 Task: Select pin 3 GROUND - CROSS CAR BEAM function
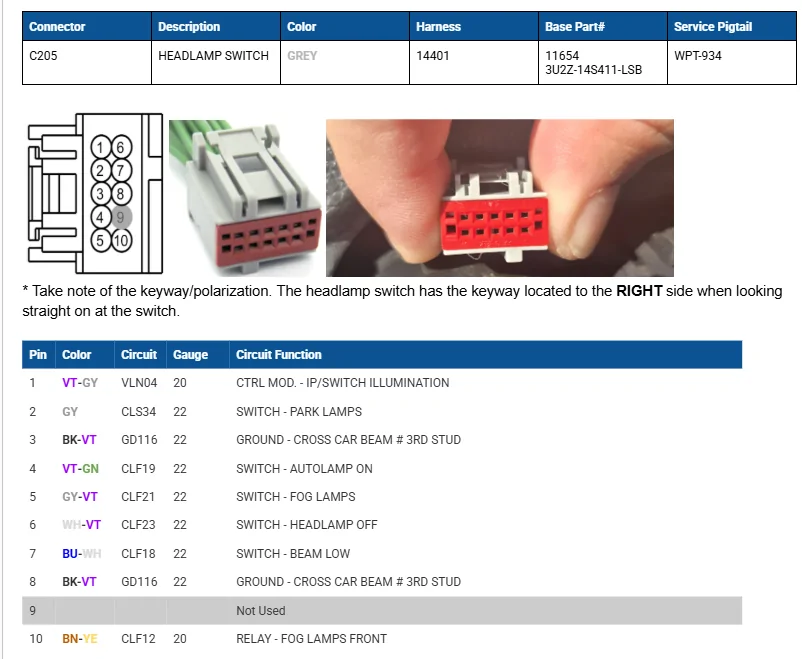[348, 440]
